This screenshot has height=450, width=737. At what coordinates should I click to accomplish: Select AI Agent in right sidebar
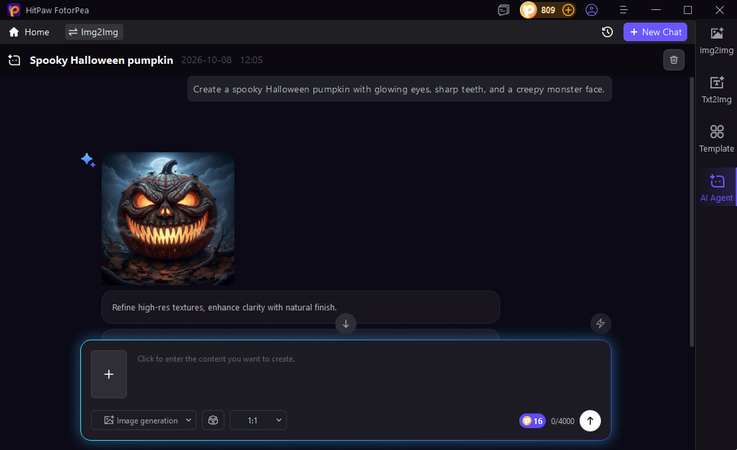(716, 188)
